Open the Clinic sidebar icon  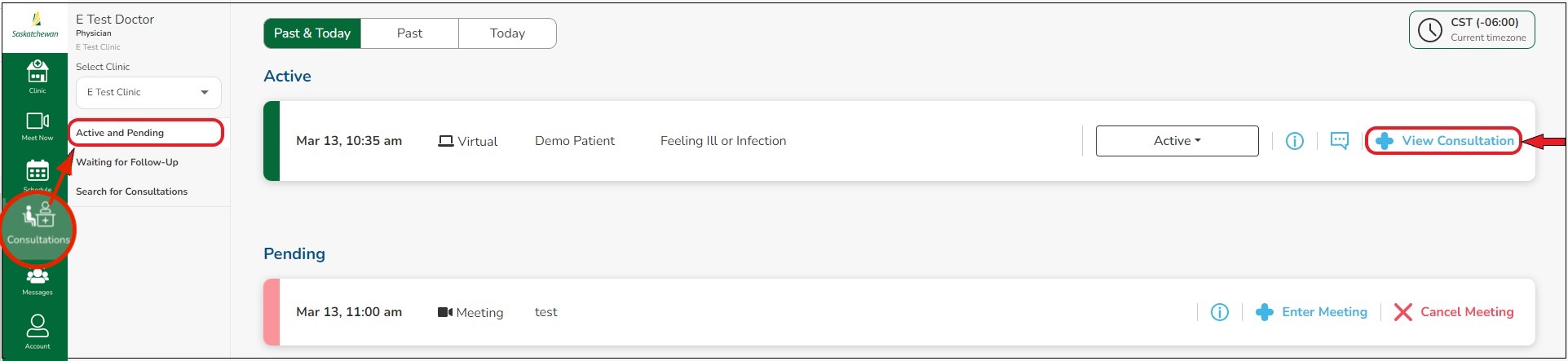click(x=38, y=75)
